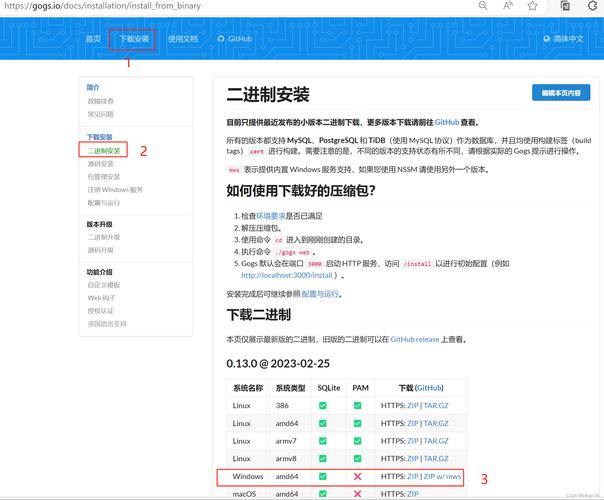Download ZIP for Linux armv7
604x500 pixels.
tap(413, 441)
